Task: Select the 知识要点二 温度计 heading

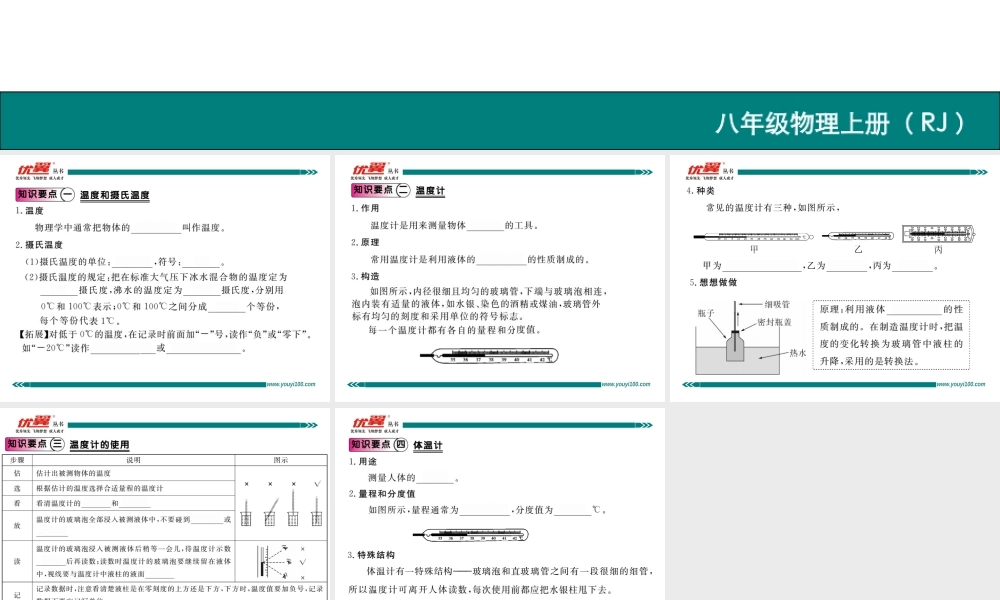Action: 398,190
